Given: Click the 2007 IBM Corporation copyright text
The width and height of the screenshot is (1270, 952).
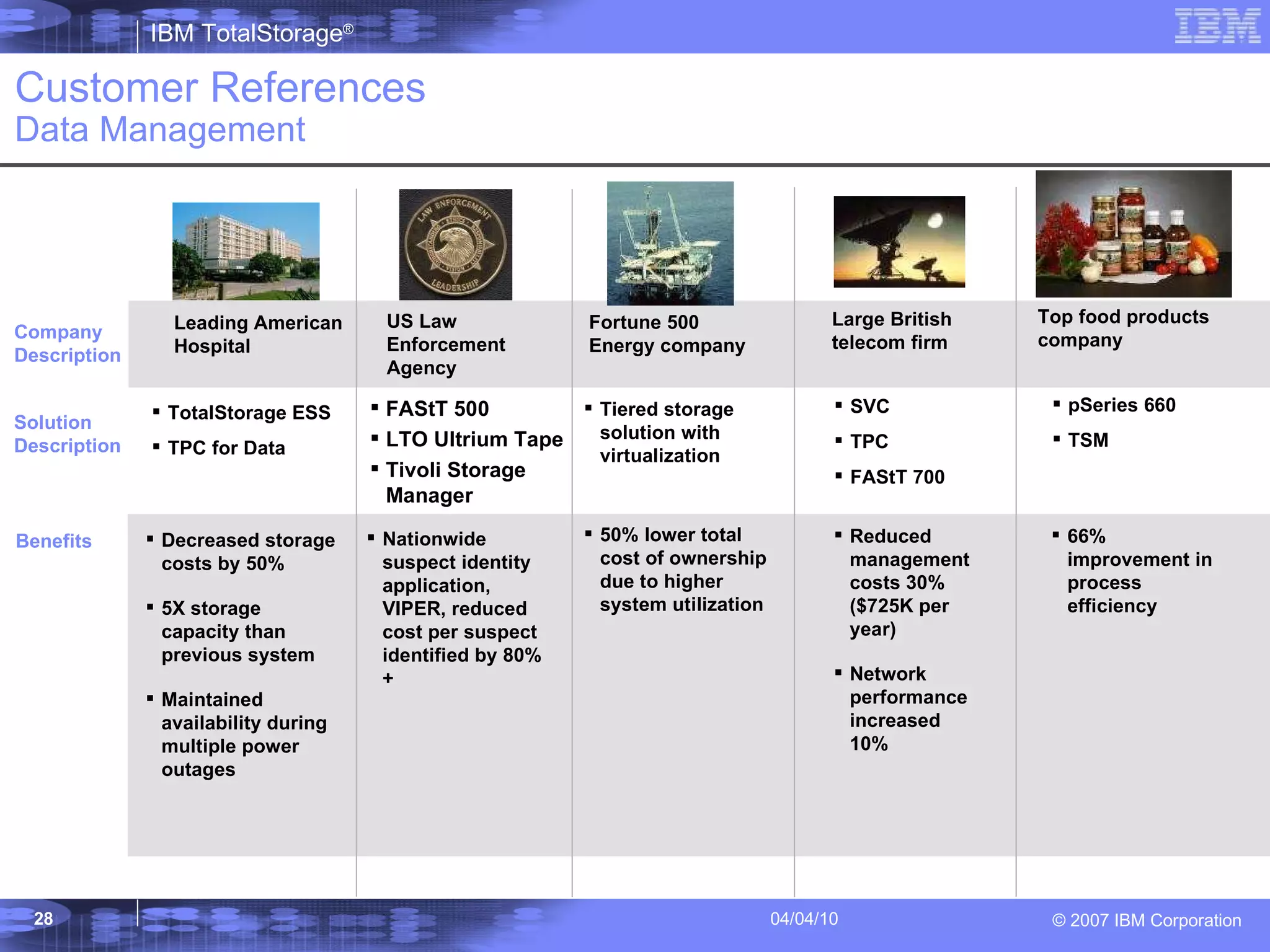Looking at the screenshot, I should [1146, 920].
